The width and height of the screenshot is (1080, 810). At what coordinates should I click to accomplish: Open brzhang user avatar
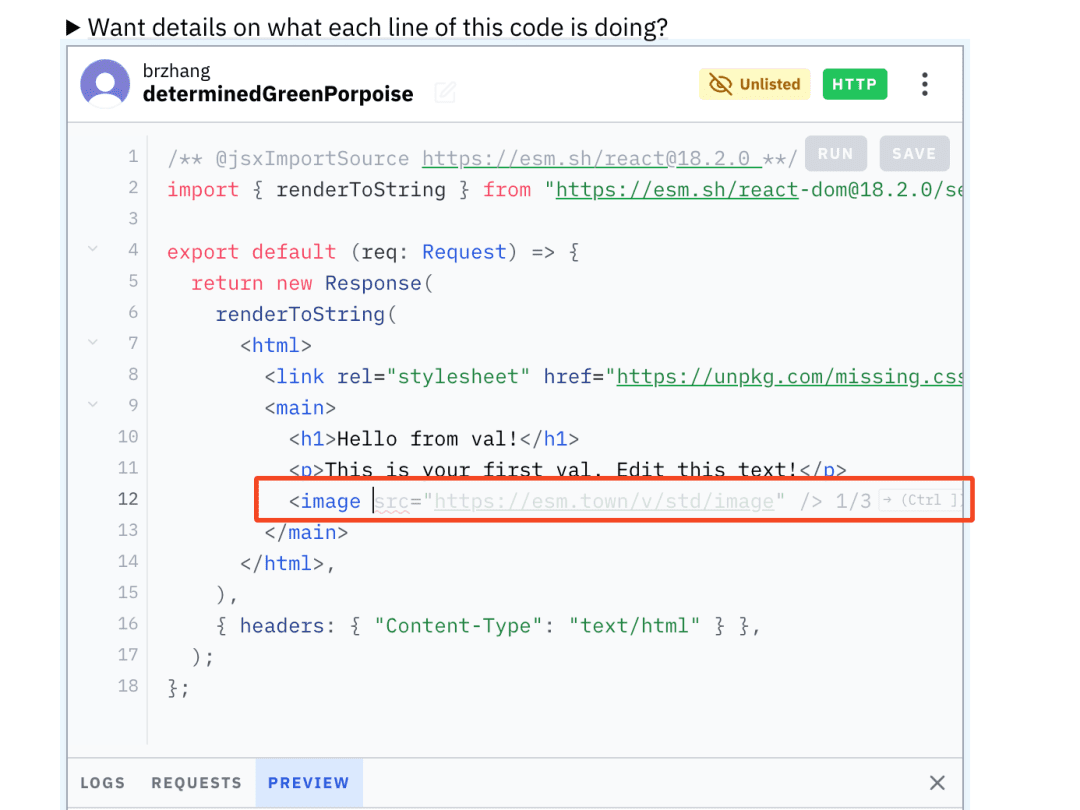105,84
